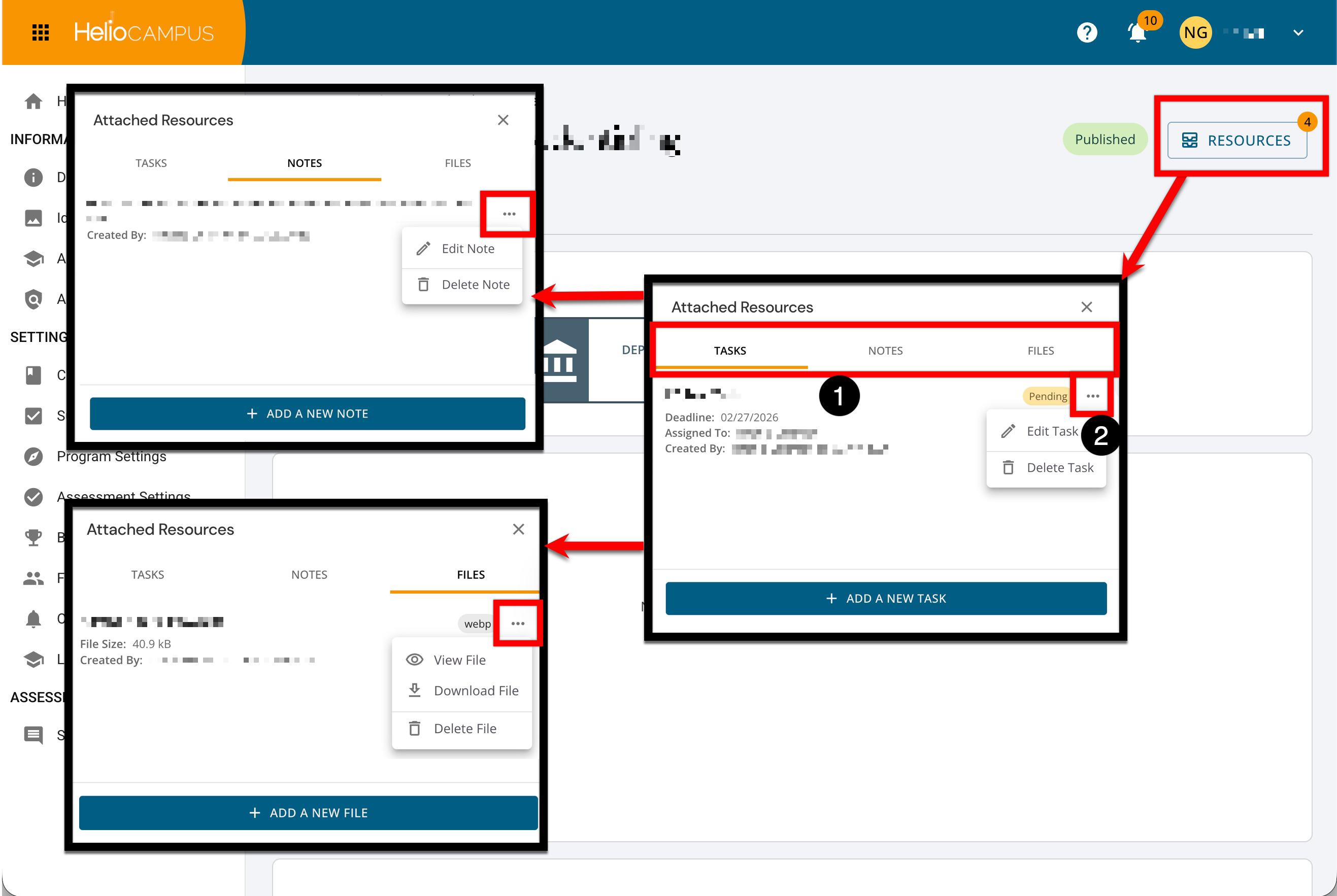The image size is (1337, 896).
Task: Click the trophy icon in sidebar
Action: click(33, 537)
